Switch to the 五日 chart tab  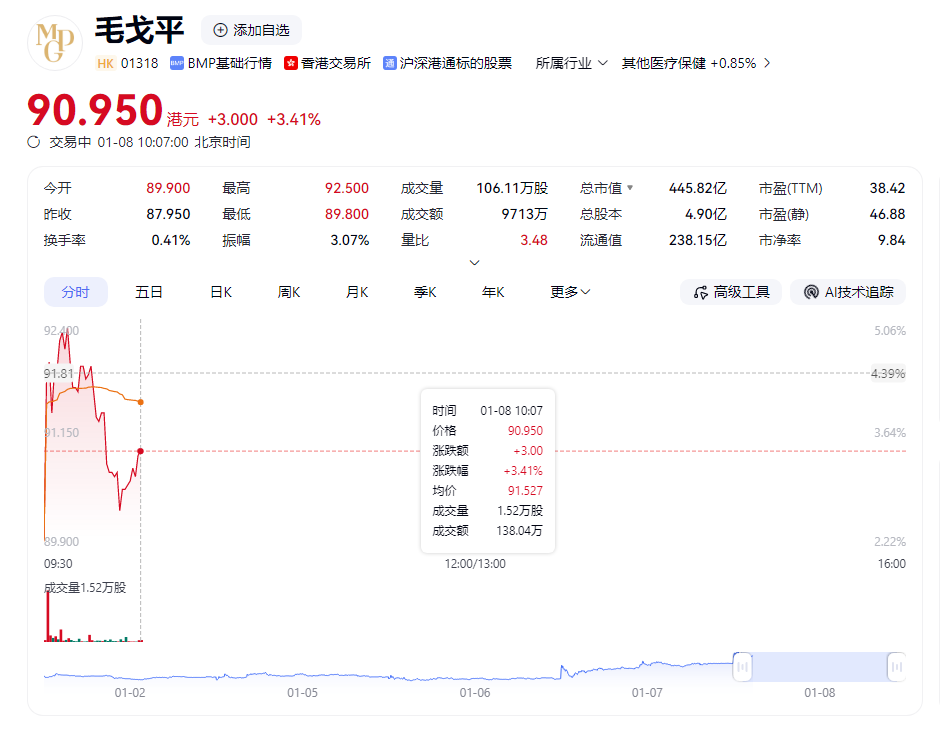click(x=149, y=292)
